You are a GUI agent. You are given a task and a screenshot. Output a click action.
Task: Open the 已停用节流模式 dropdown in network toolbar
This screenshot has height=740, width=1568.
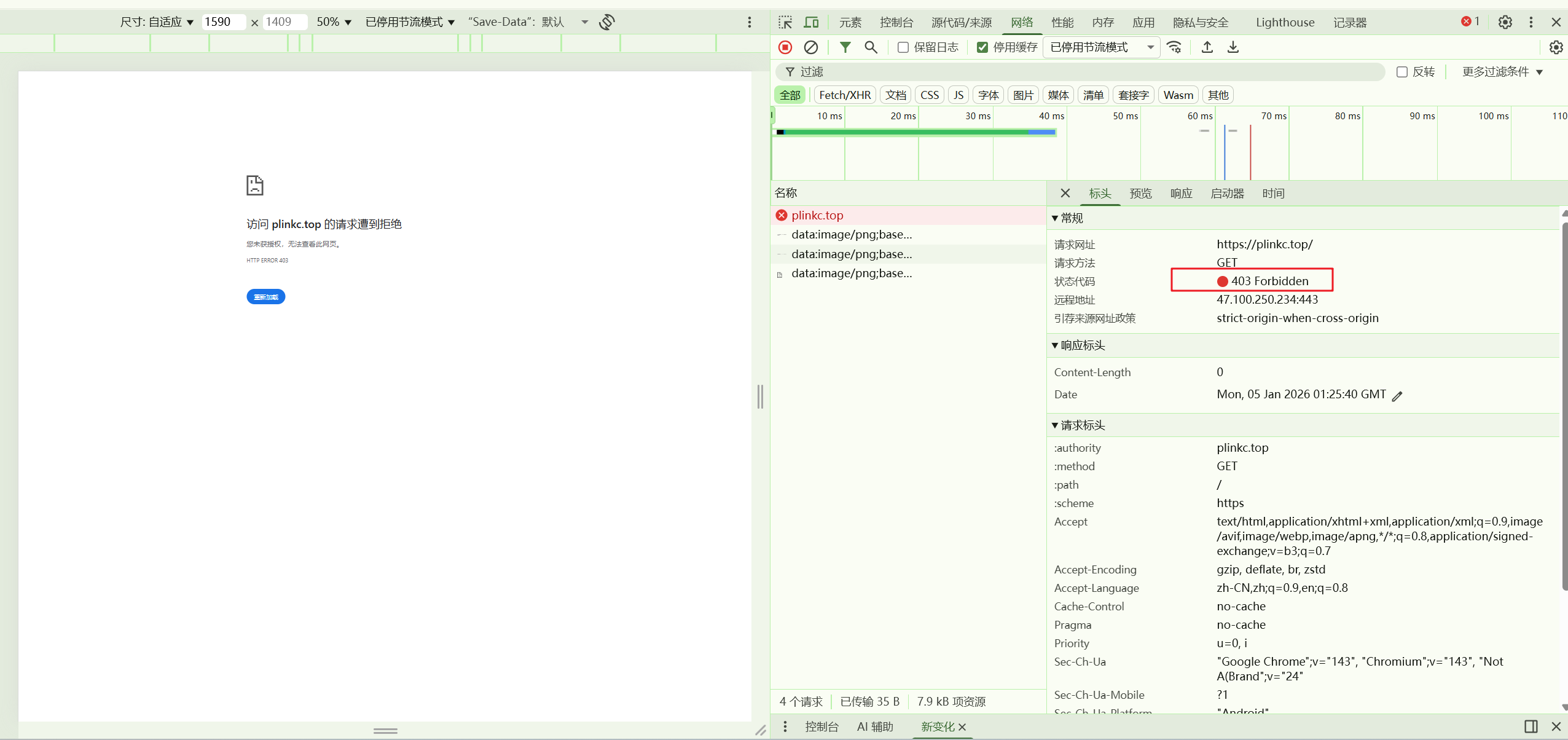coord(1101,47)
